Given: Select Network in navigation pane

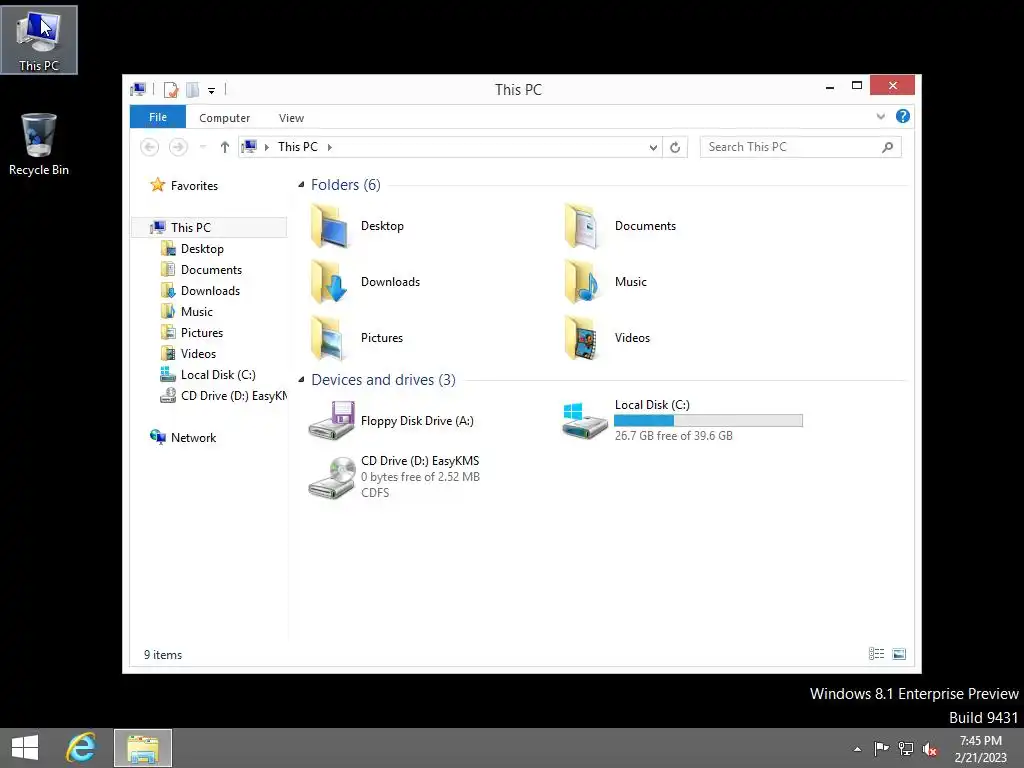Looking at the screenshot, I should (x=184, y=438).
